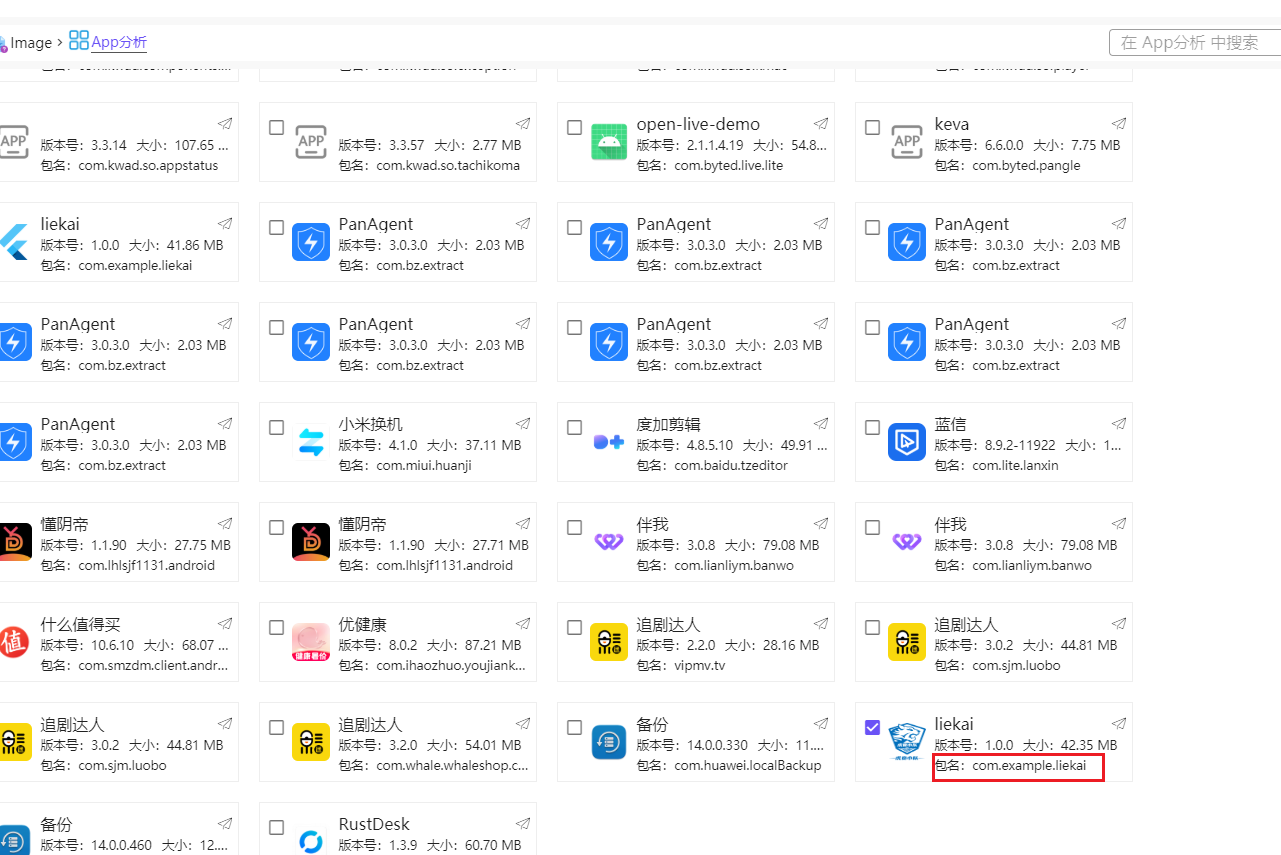
Task: Click the 小米换机 app name
Action: [371, 424]
